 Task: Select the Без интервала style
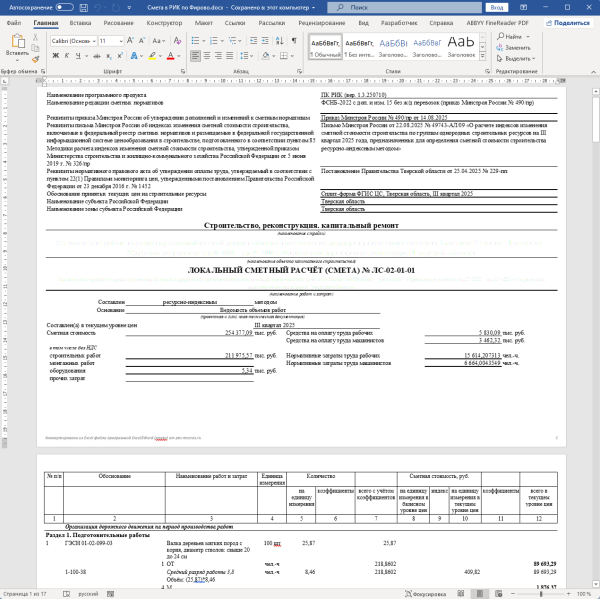(359, 47)
